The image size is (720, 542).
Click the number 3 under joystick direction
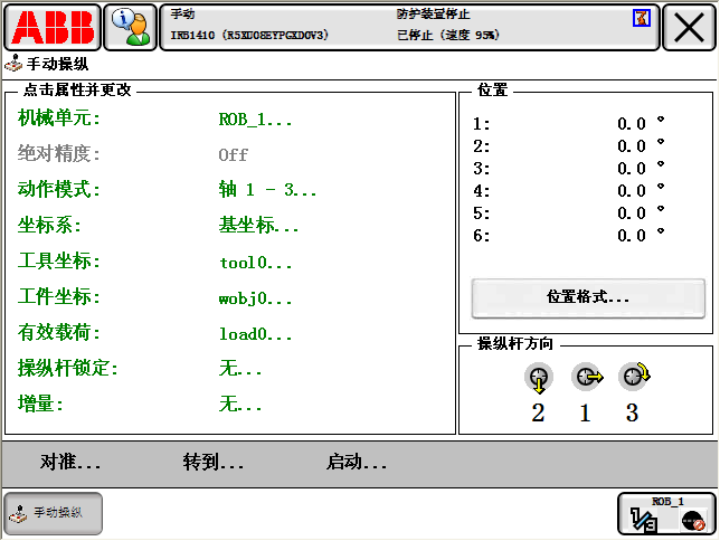(x=632, y=412)
